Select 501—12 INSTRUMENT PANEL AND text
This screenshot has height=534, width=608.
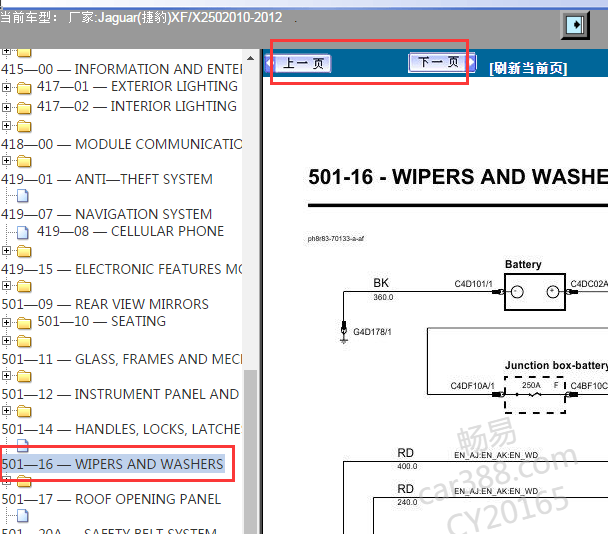tap(120, 394)
